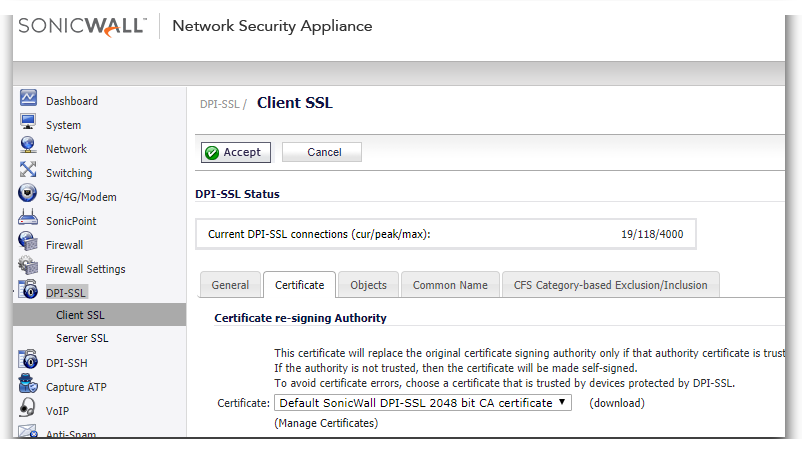The image size is (802, 454).
Task: Click the (download) certificate link
Action: point(617,403)
